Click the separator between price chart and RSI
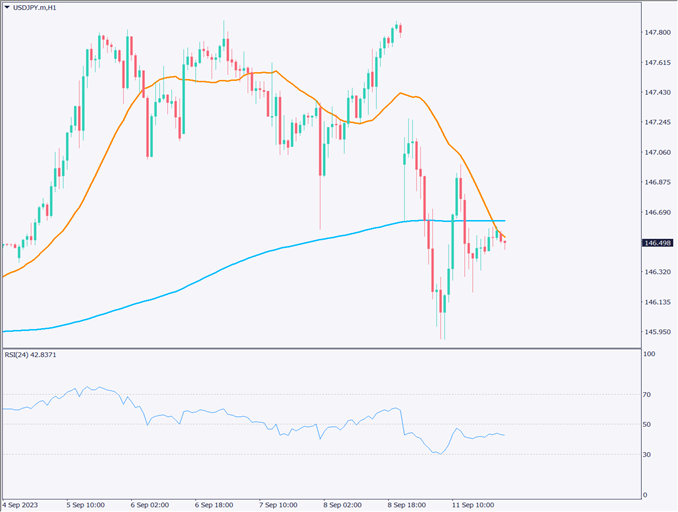This screenshot has height=512, width=678. point(320,348)
